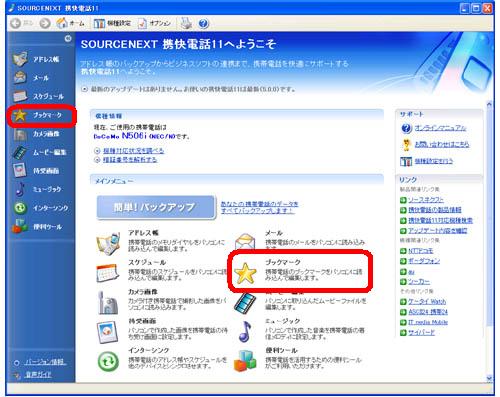Click the scrollbar up arrow on the right
Image resolution: width=500 pixels, height=397 pixels.
coord(489,104)
